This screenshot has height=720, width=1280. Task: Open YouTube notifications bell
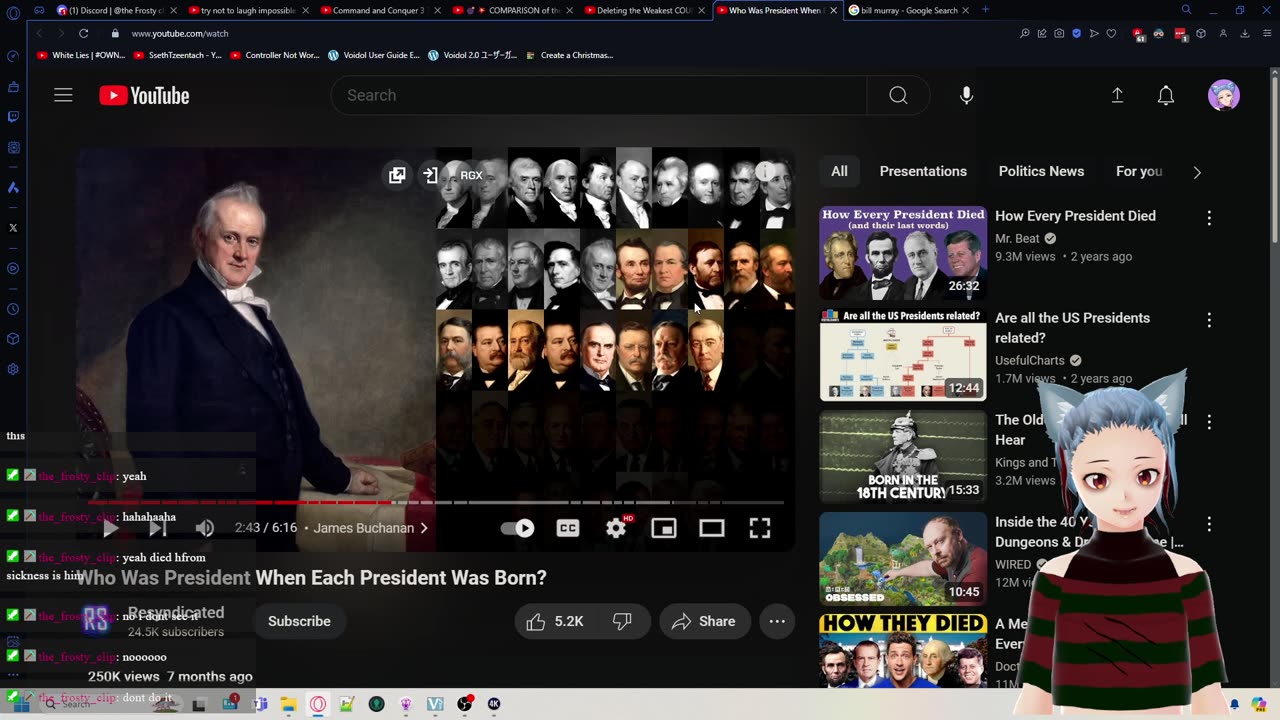click(x=1166, y=95)
